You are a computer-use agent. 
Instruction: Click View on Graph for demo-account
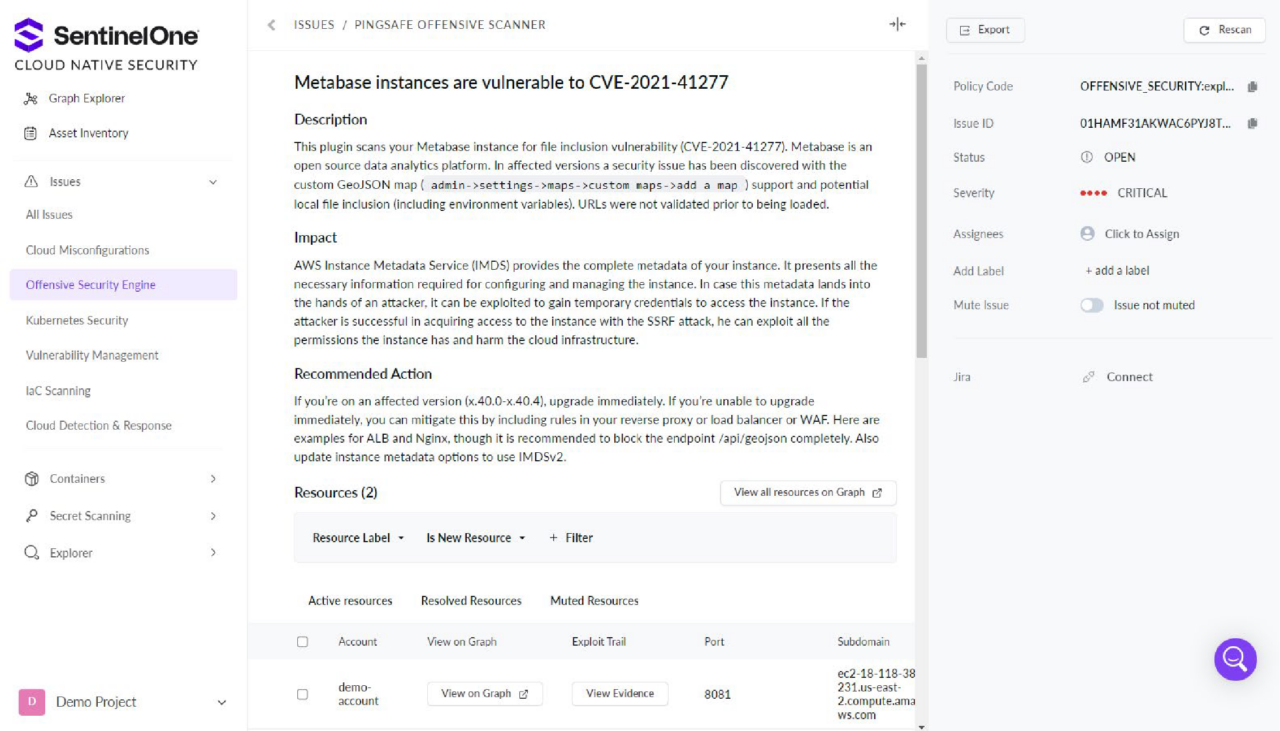(x=485, y=694)
